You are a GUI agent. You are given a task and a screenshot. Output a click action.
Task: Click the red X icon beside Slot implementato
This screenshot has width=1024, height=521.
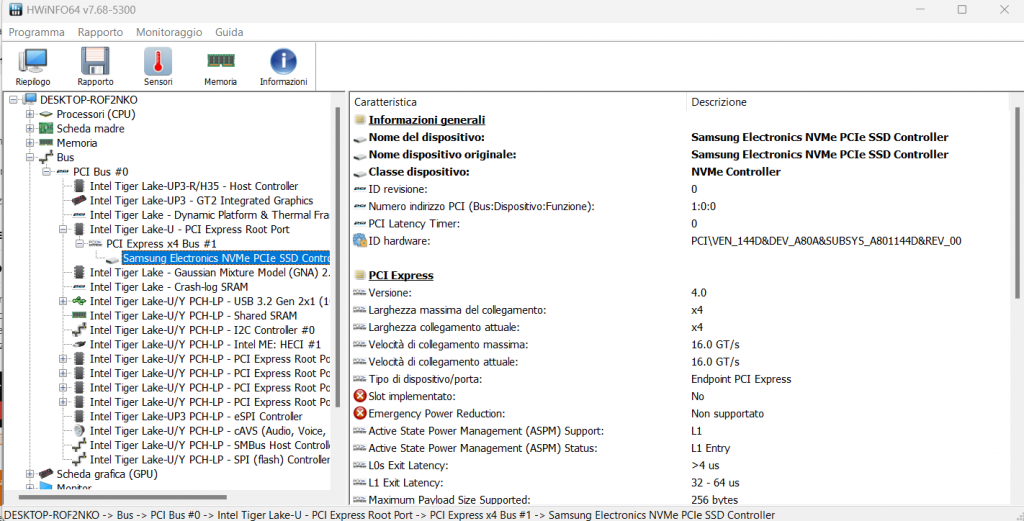[360, 397]
